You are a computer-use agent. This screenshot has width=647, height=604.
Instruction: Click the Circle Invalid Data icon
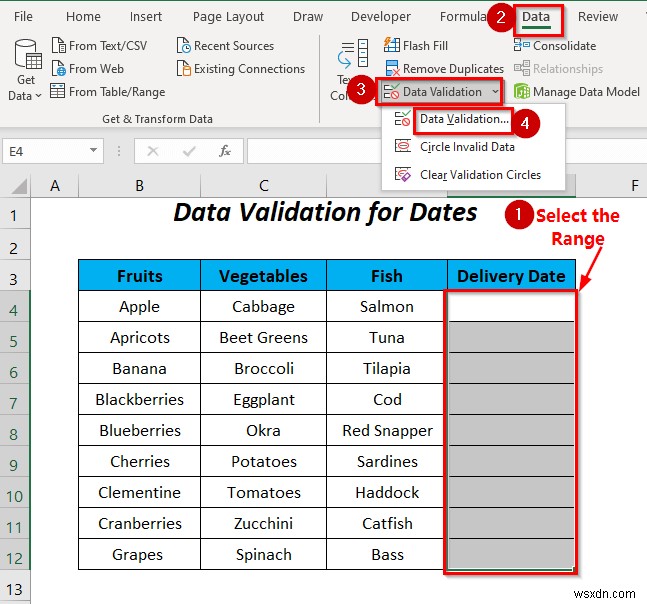403,146
